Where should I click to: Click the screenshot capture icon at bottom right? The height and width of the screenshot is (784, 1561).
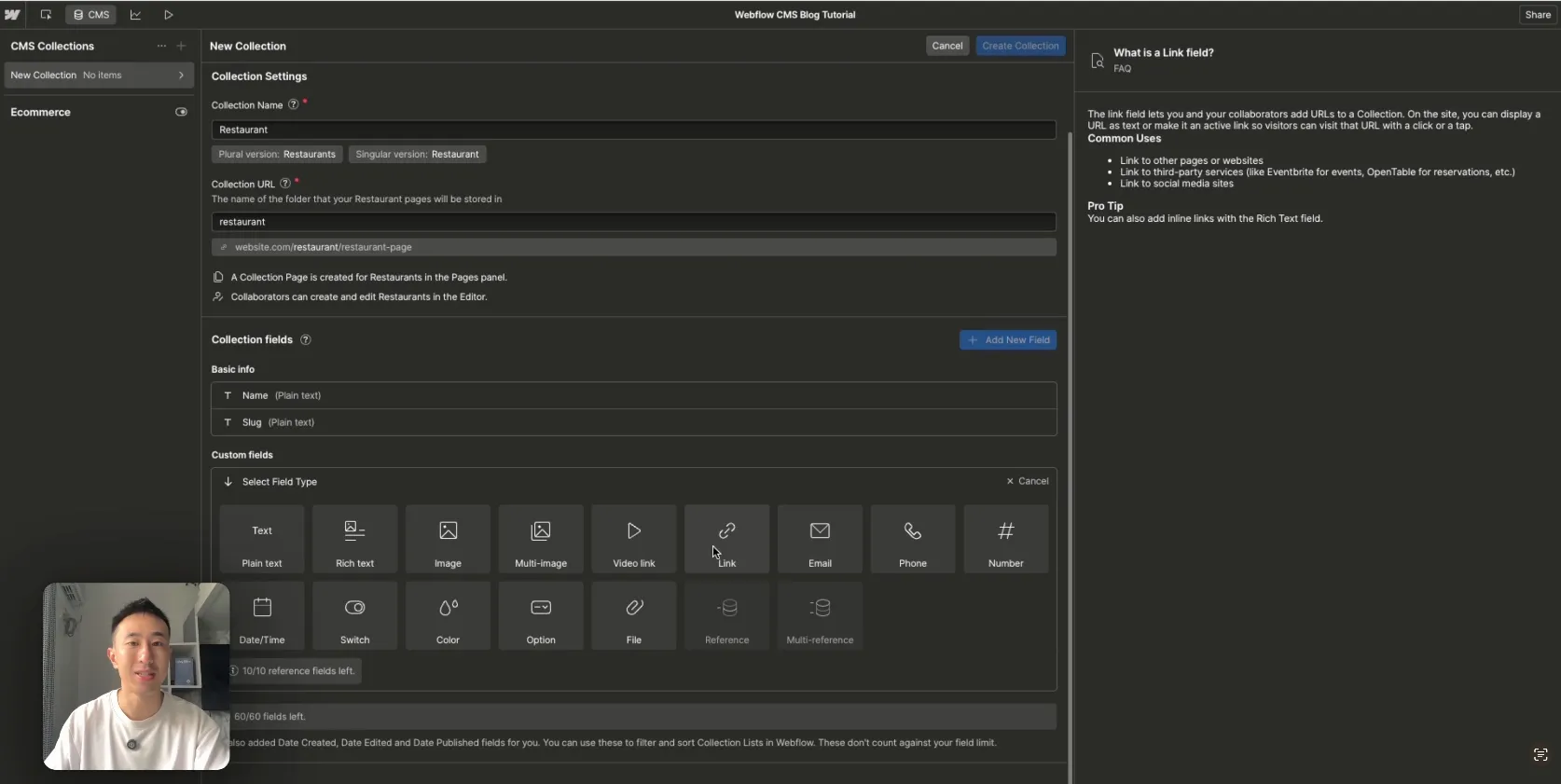1540,755
